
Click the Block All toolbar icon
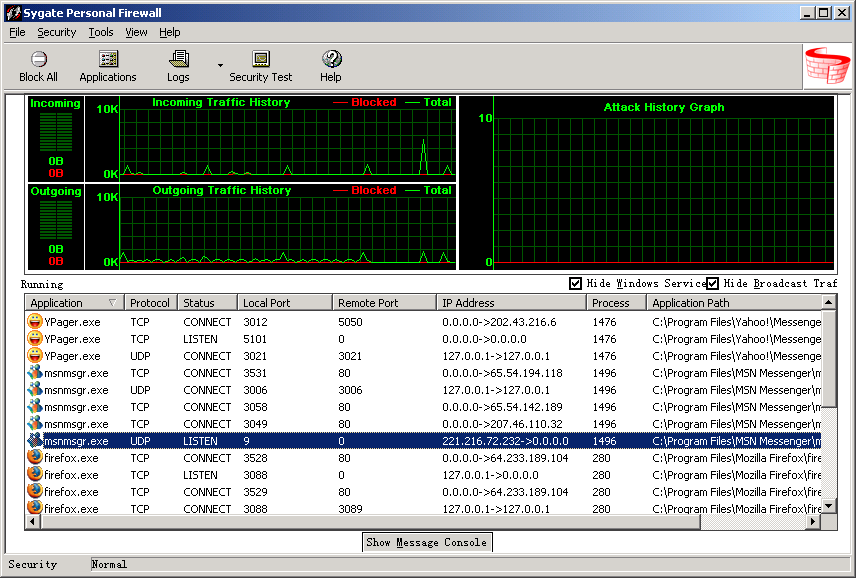pyautogui.click(x=38, y=59)
